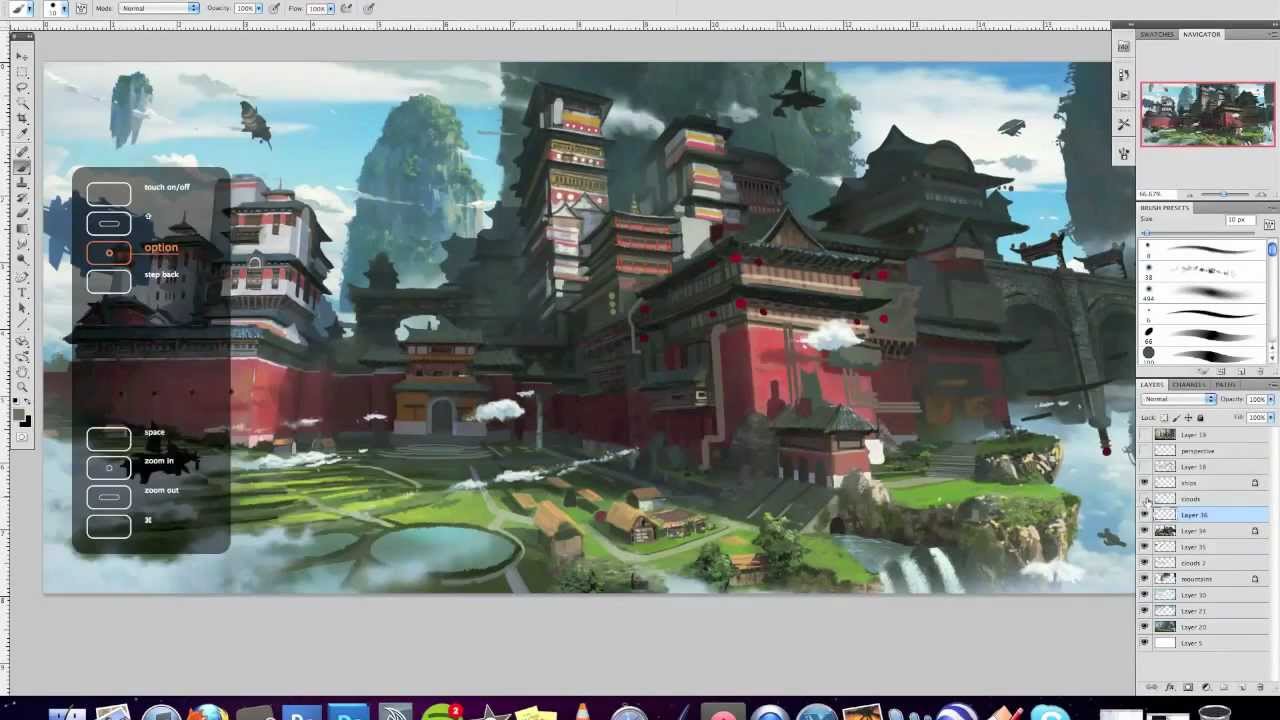This screenshot has width=1280, height=720.
Task: Open the Layers Opacity dropdown arrow
Action: (1271, 399)
